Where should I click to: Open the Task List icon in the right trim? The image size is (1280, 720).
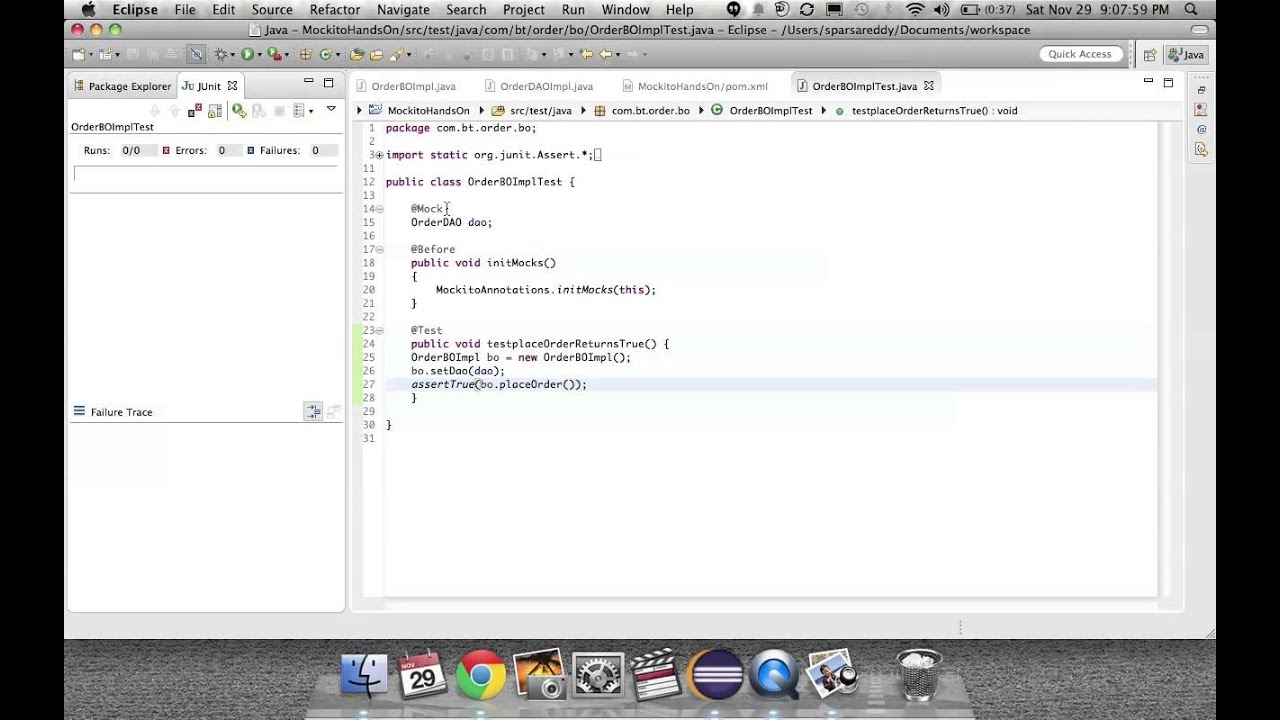click(x=1201, y=109)
